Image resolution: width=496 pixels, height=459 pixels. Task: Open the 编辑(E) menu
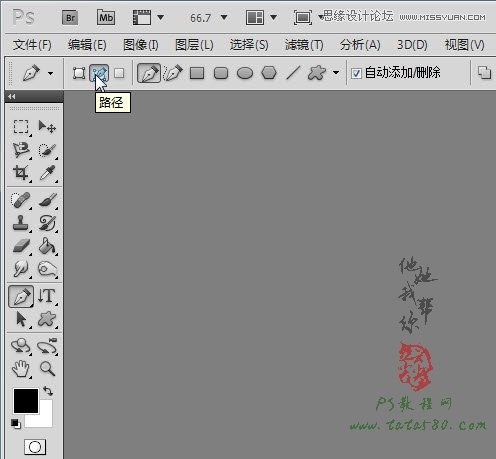[x=87, y=45]
